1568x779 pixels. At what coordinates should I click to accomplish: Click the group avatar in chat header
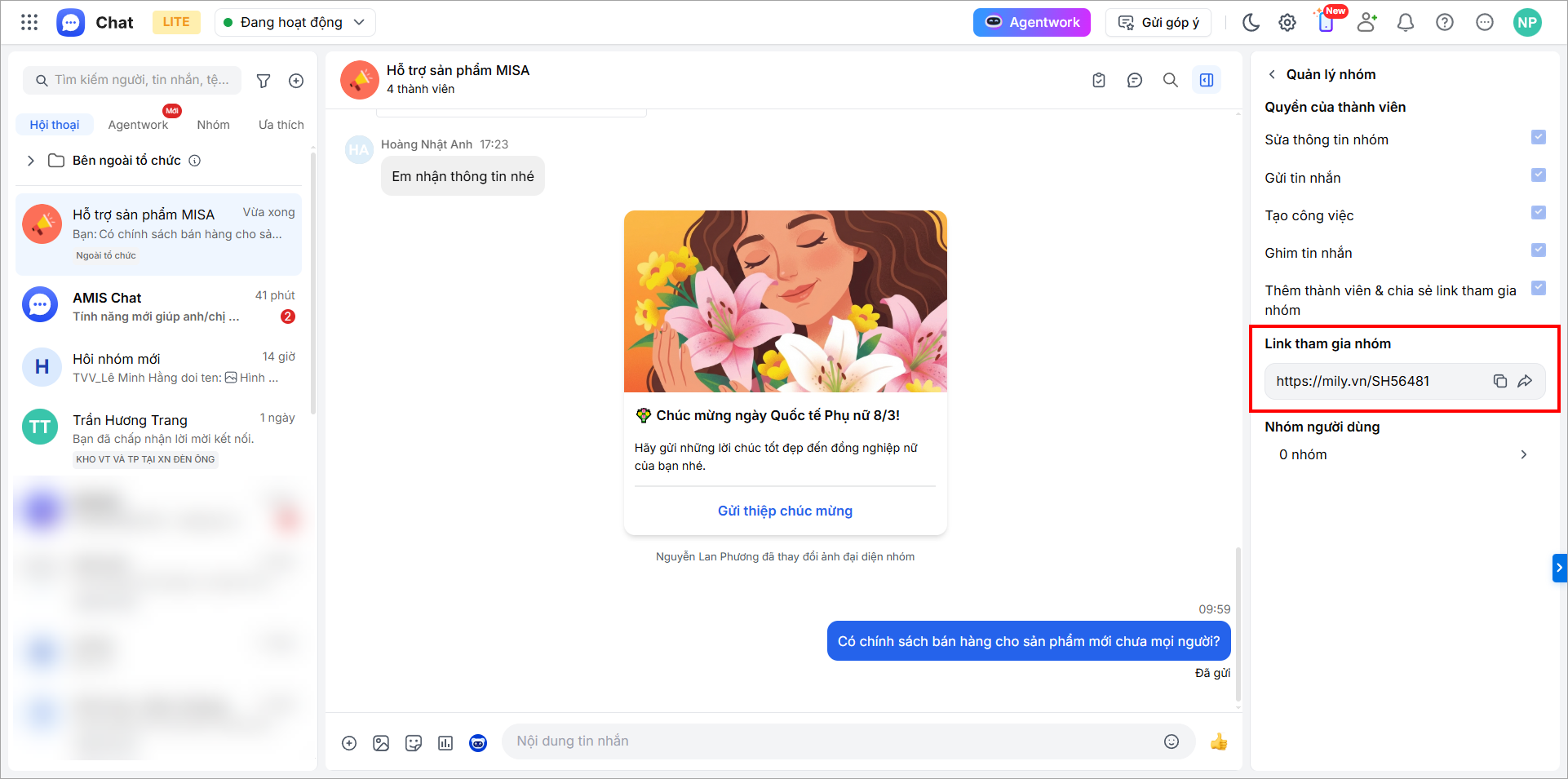(360, 80)
